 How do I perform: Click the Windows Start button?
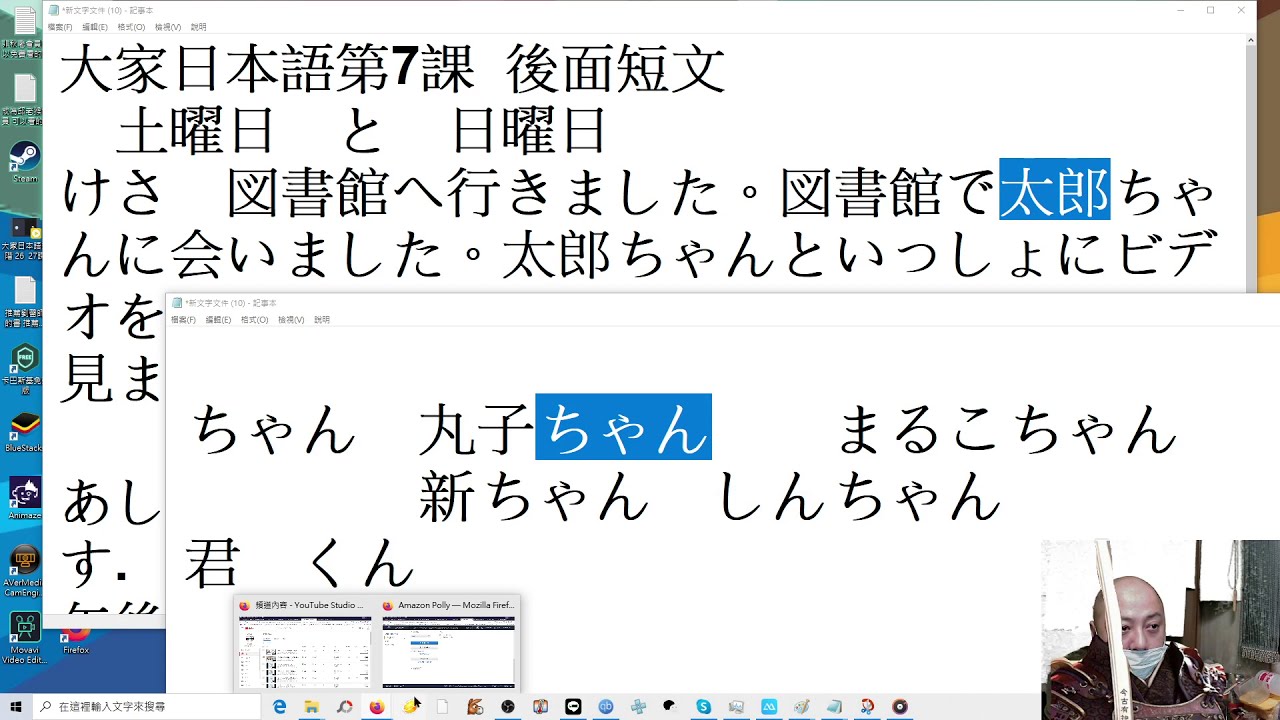click(16, 707)
